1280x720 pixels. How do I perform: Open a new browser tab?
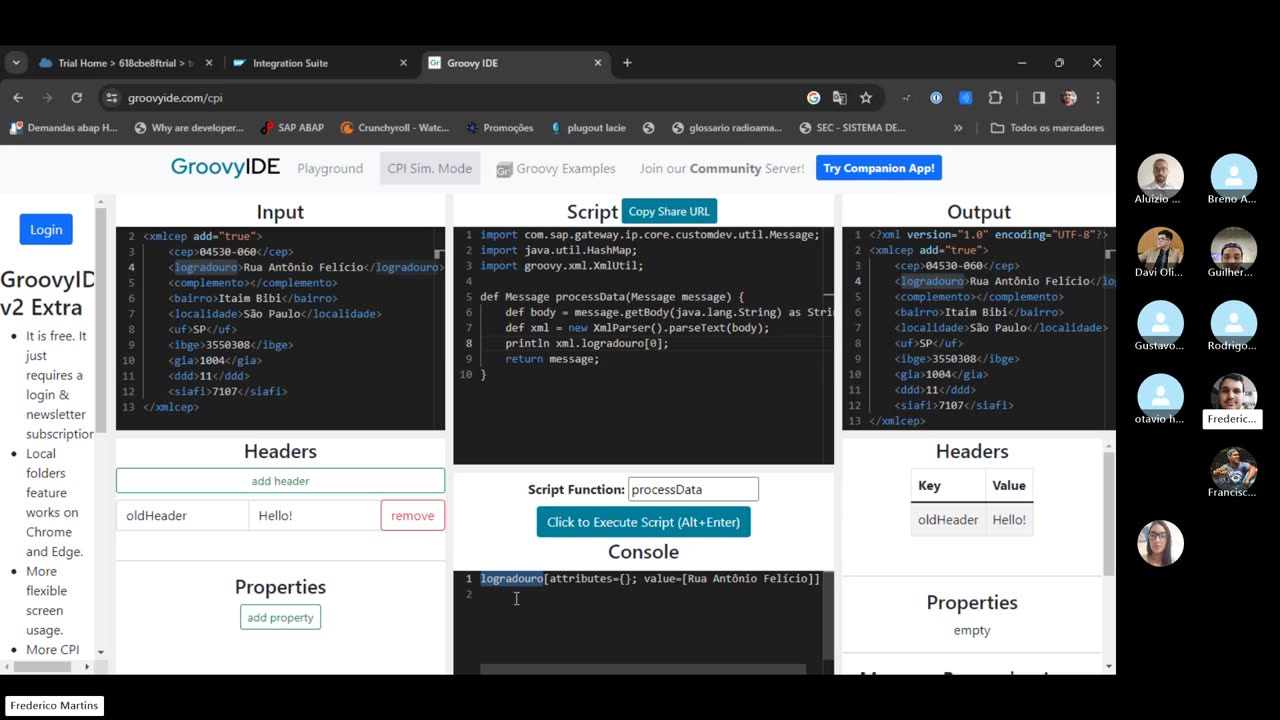[x=627, y=63]
